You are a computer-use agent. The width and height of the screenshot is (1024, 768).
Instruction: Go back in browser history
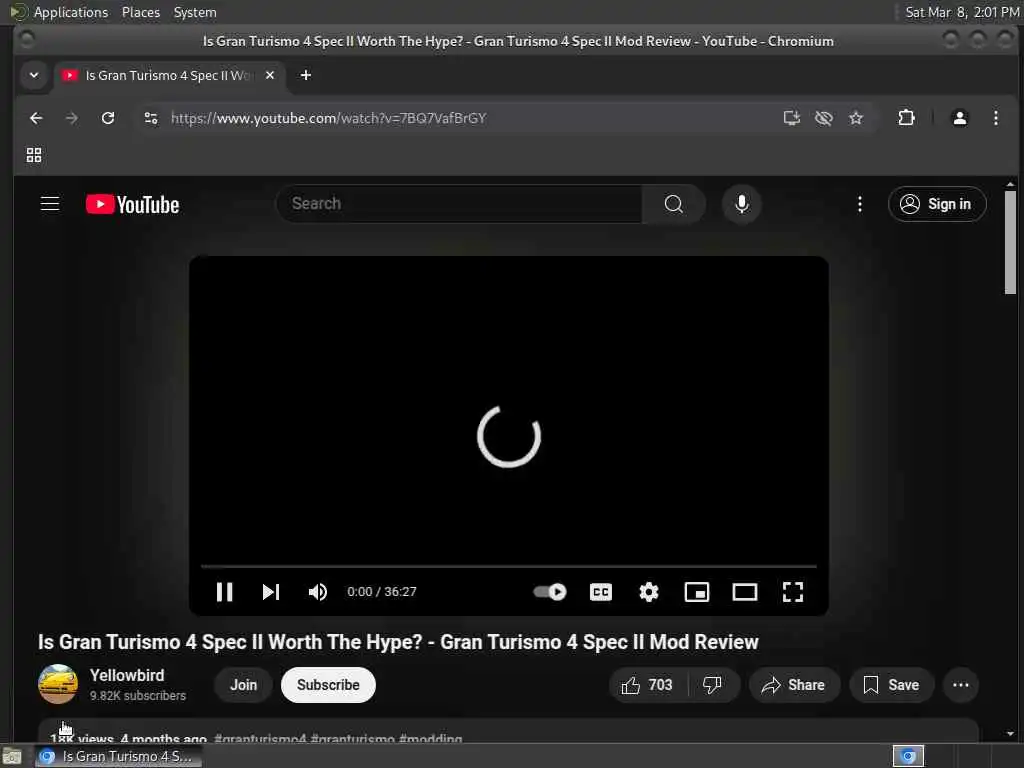(x=37, y=118)
